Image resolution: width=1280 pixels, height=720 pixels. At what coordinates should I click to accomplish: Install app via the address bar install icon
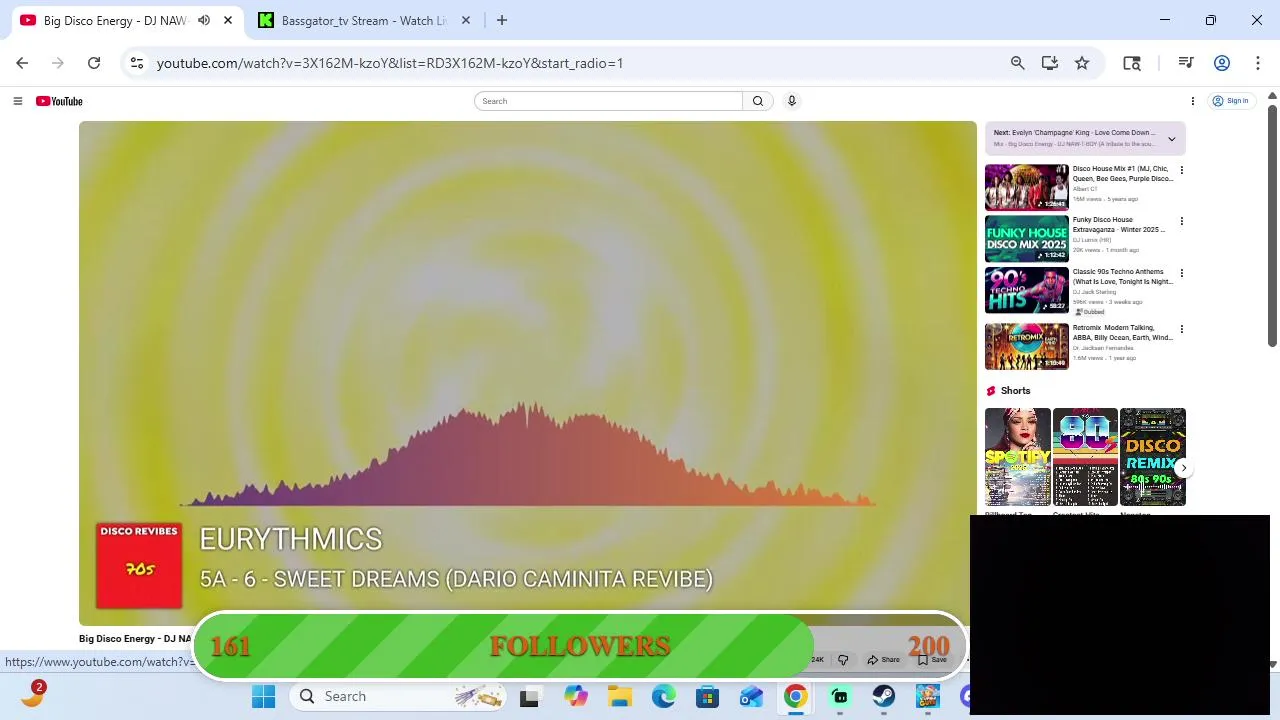pyautogui.click(x=1049, y=63)
